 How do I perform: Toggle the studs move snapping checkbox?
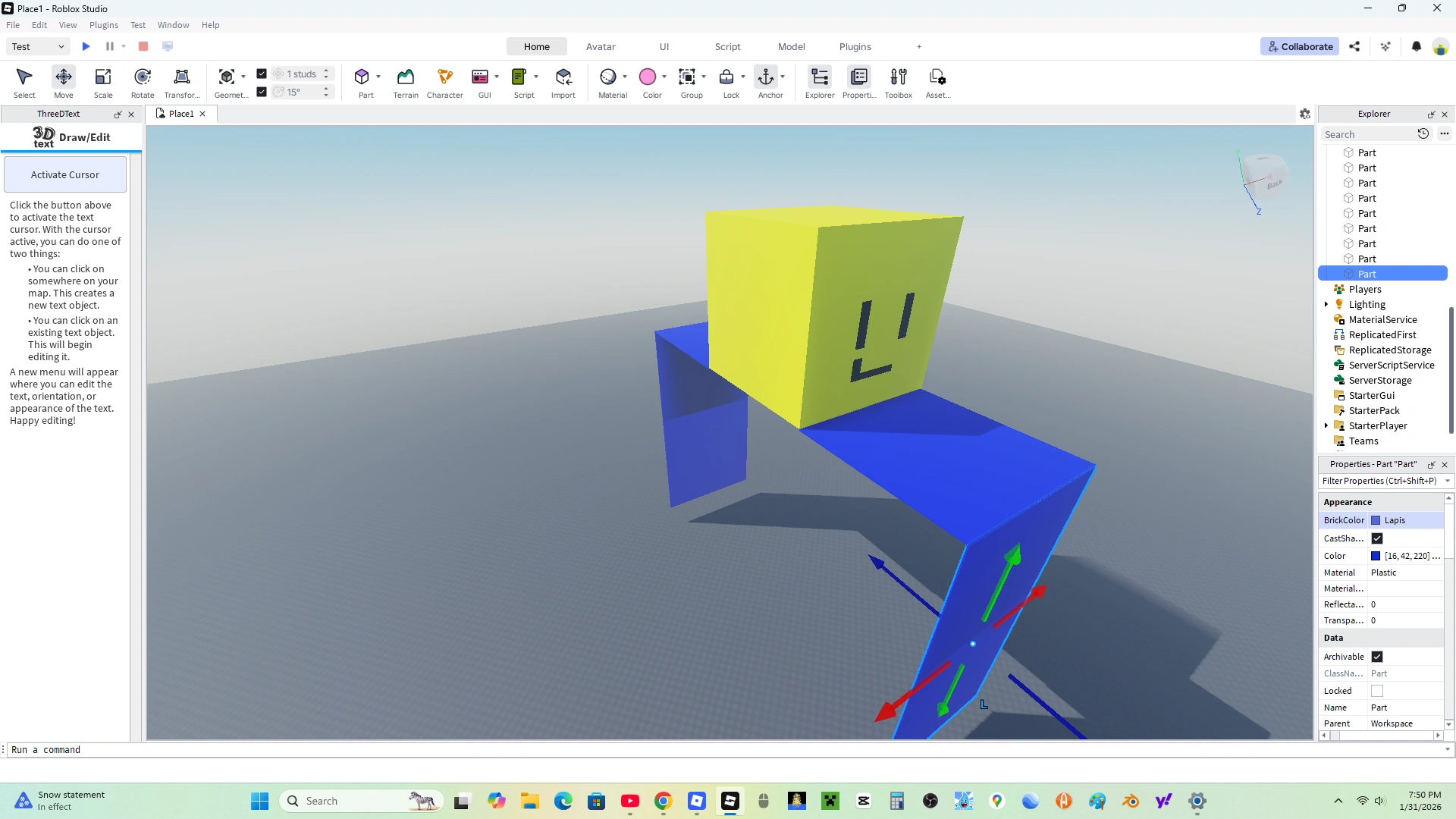click(x=262, y=74)
